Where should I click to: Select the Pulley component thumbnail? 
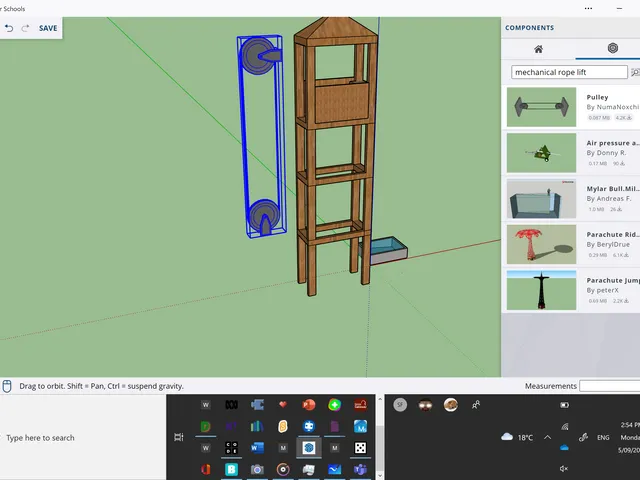pos(541,107)
